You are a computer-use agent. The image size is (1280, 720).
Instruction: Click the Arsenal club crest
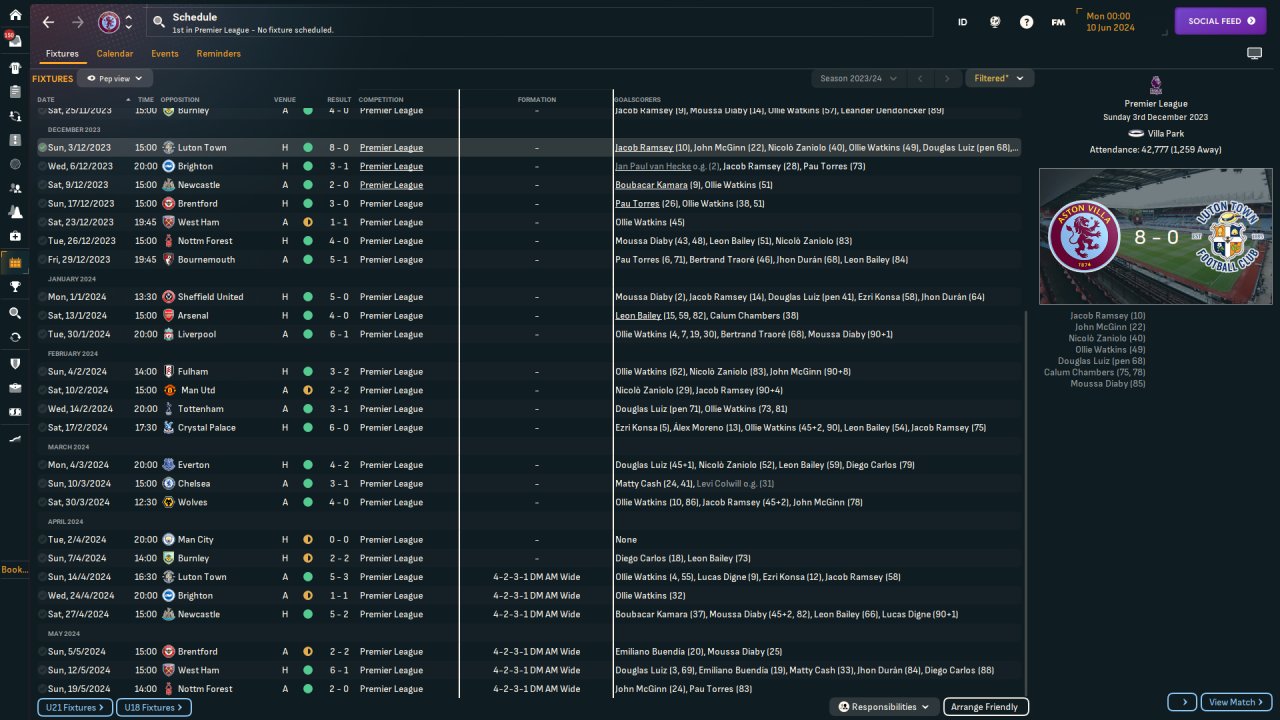coord(169,316)
